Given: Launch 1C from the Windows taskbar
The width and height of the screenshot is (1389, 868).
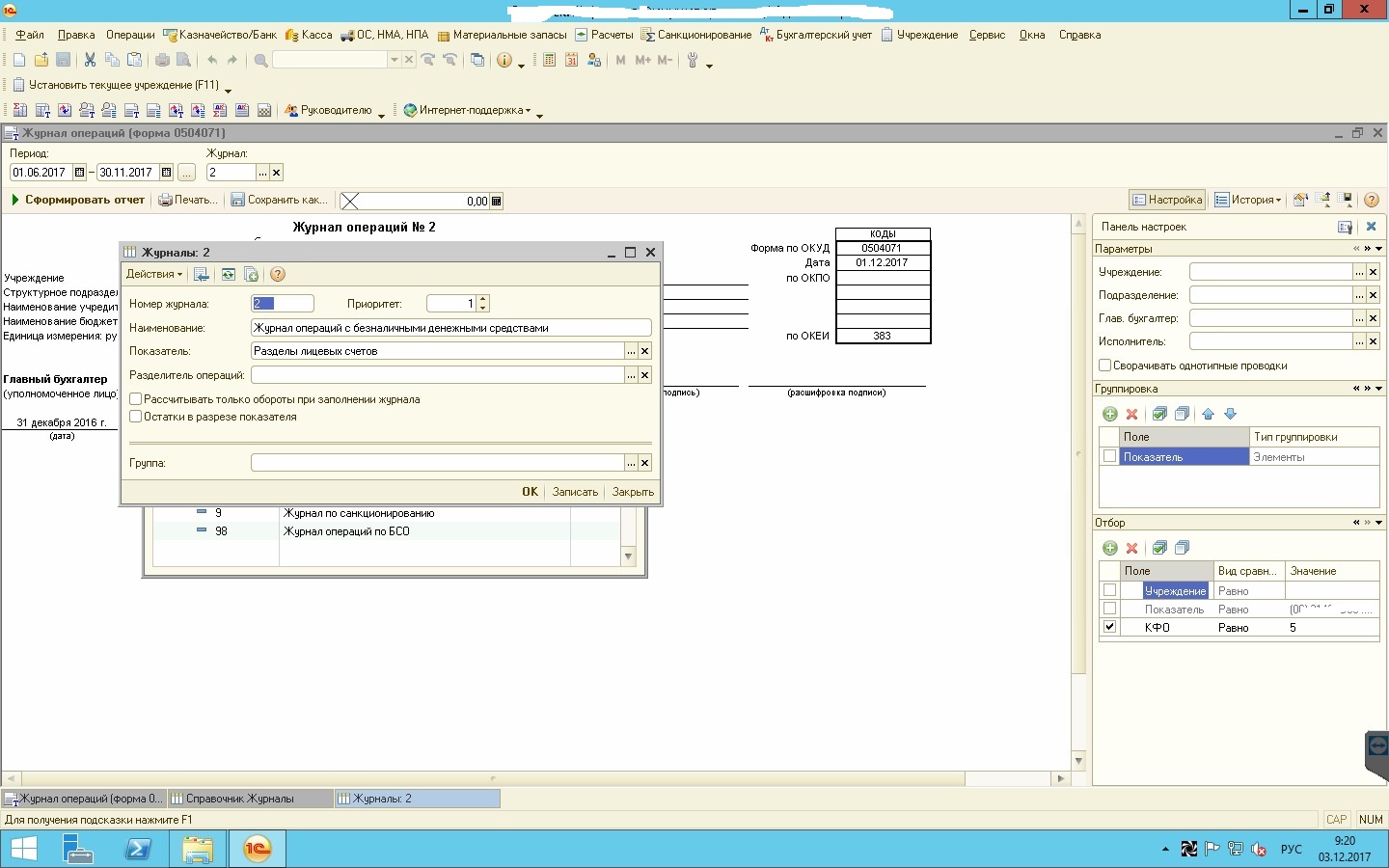Looking at the screenshot, I should 257,849.
